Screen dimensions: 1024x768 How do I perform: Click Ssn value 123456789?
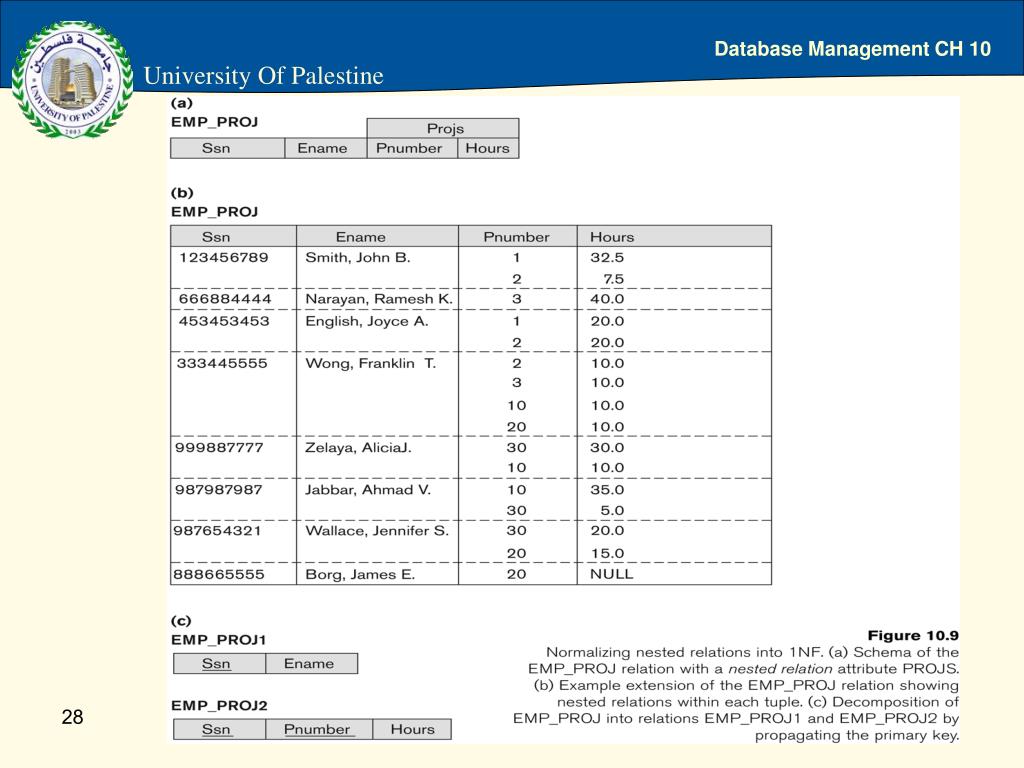(223, 257)
